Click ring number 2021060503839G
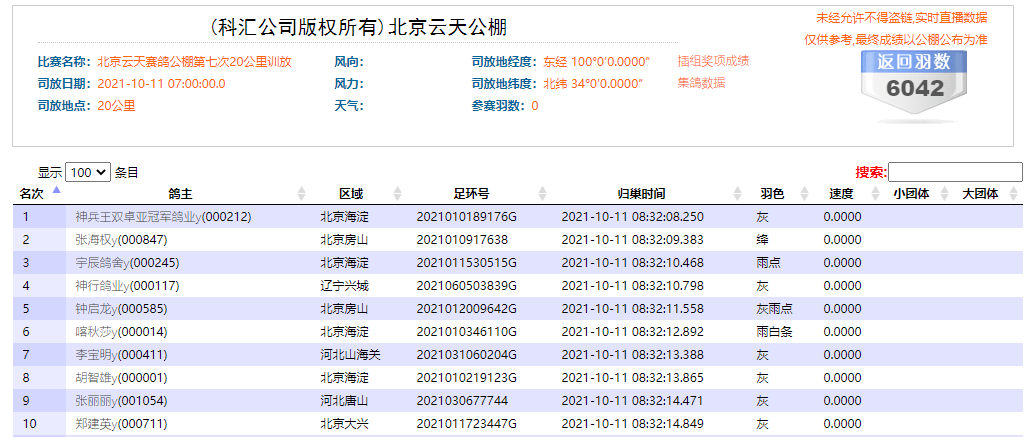 tap(467, 286)
